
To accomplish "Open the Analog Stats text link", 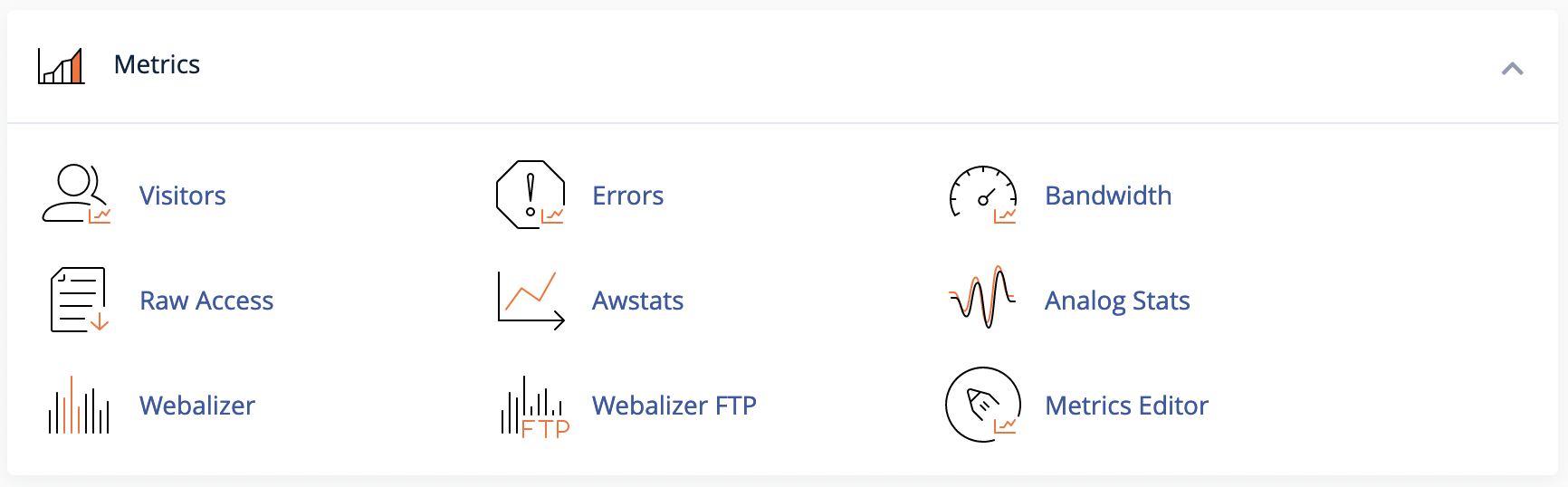I will 1117,301.
